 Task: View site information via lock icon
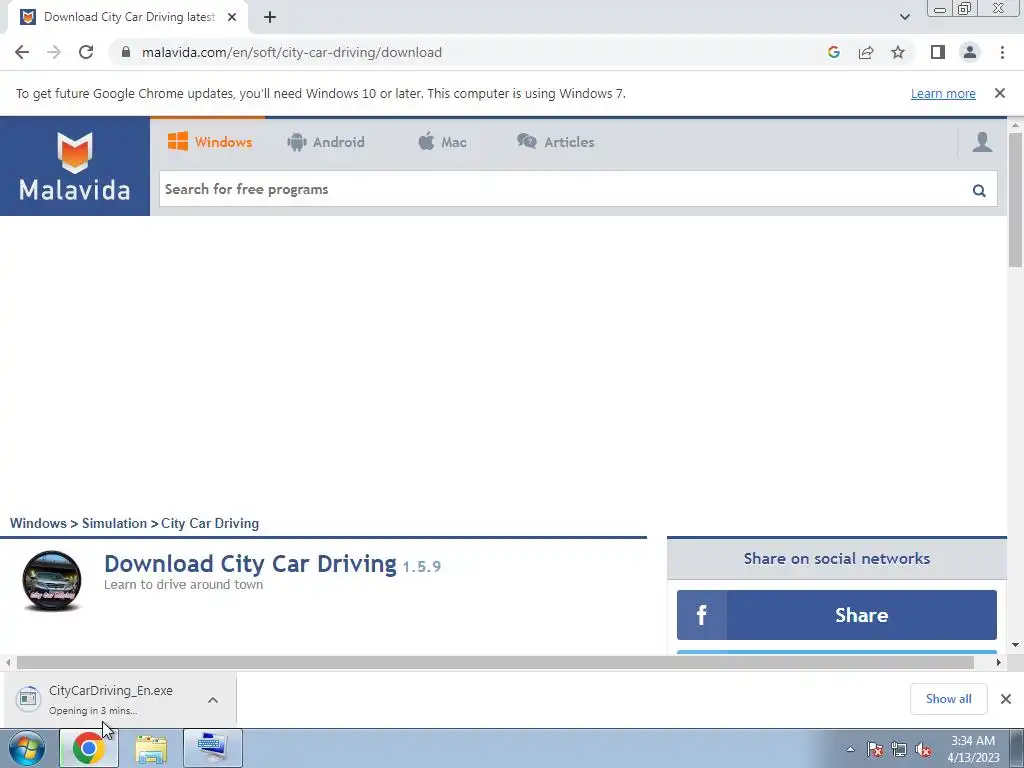[126, 52]
